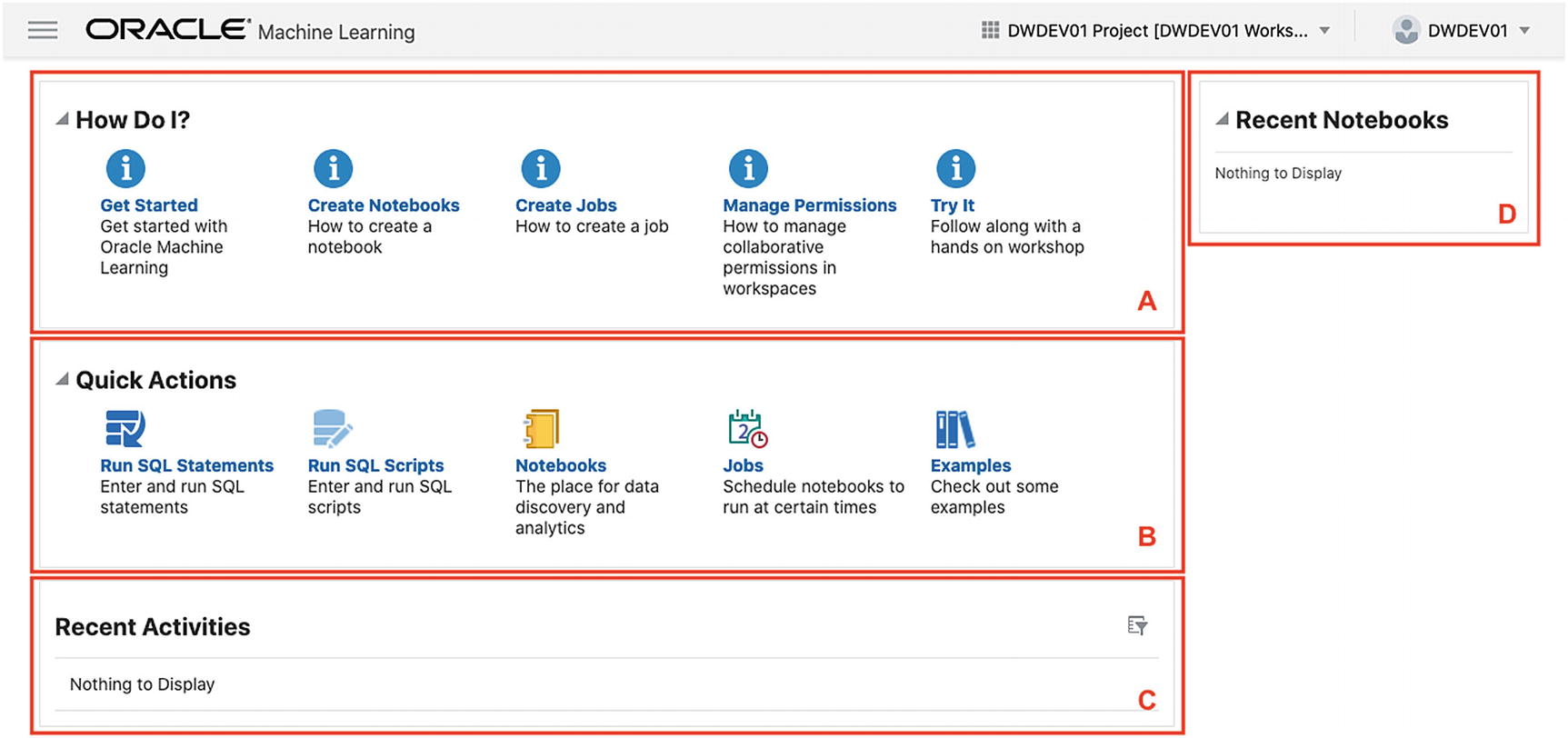This screenshot has width=1568, height=738.
Task: Click the Notebooks folder icon
Action: tap(541, 428)
